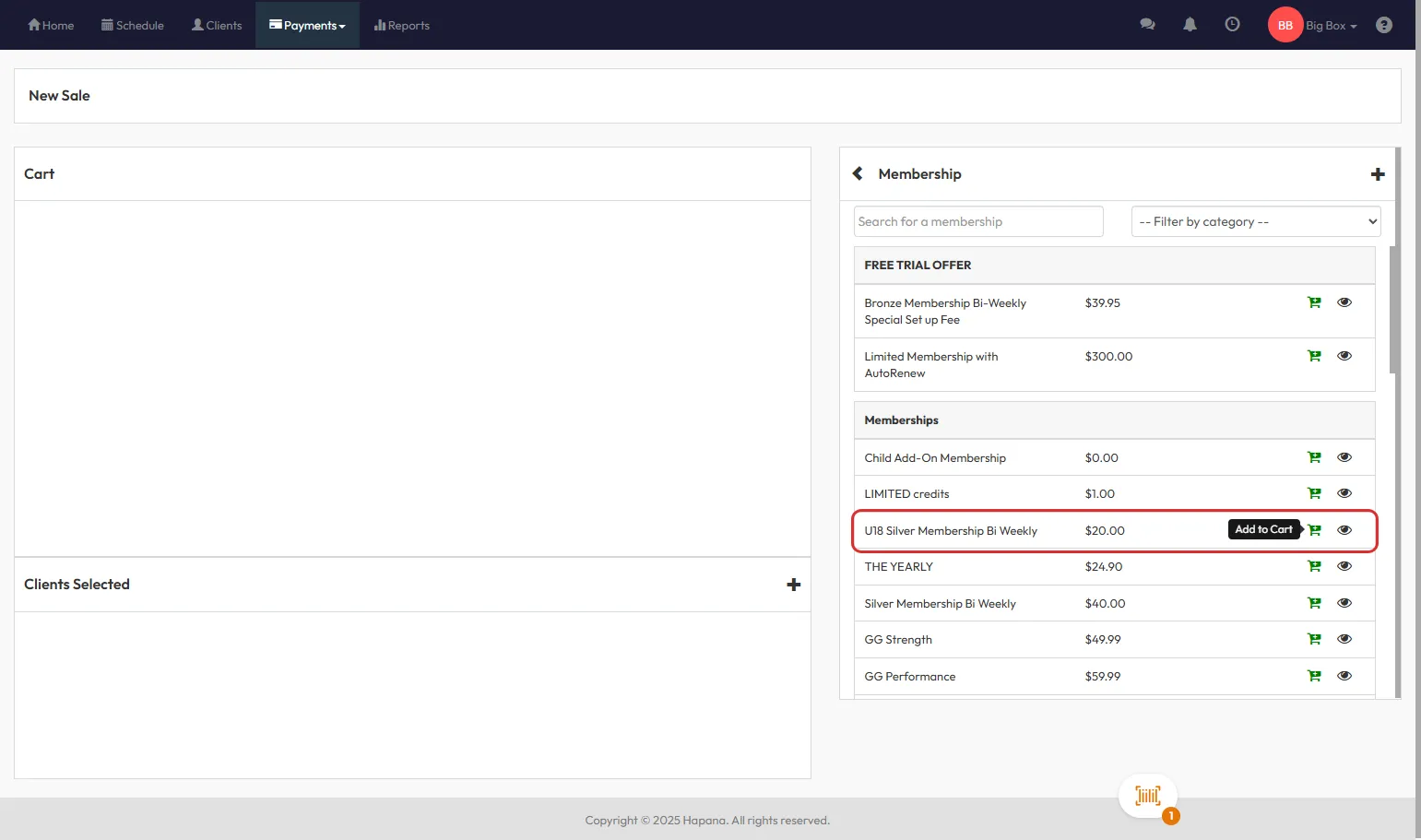The image size is (1421, 840).
Task: Open the help question mark icon
Action: pos(1383,25)
